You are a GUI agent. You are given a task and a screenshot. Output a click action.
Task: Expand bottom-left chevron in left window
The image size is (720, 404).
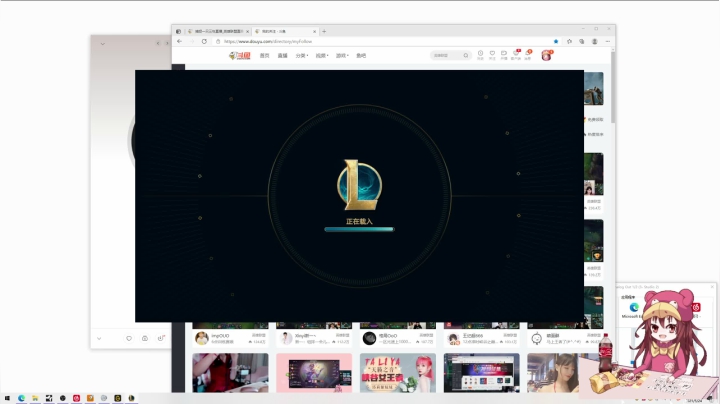pos(99,338)
